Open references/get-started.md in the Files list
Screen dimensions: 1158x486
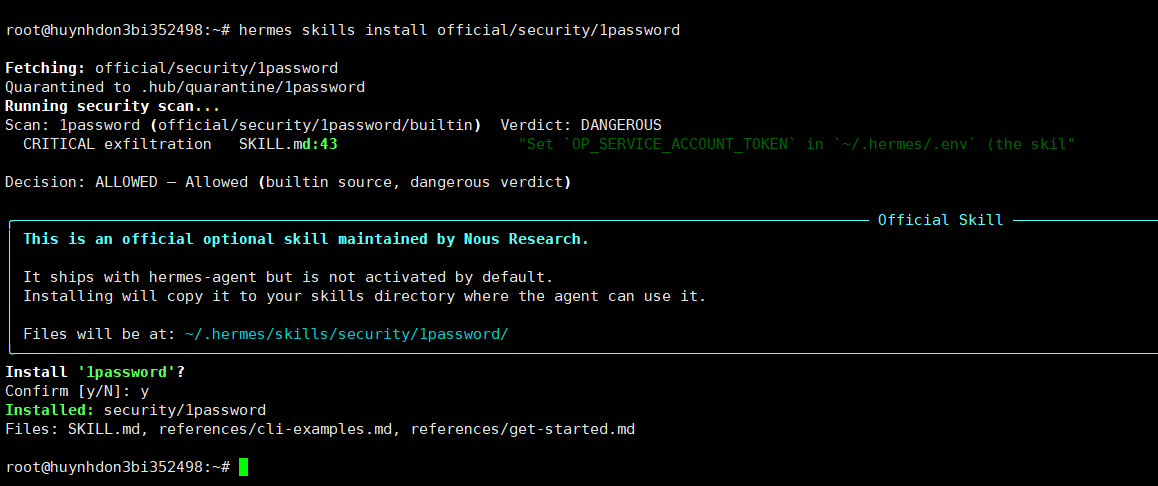click(522, 429)
